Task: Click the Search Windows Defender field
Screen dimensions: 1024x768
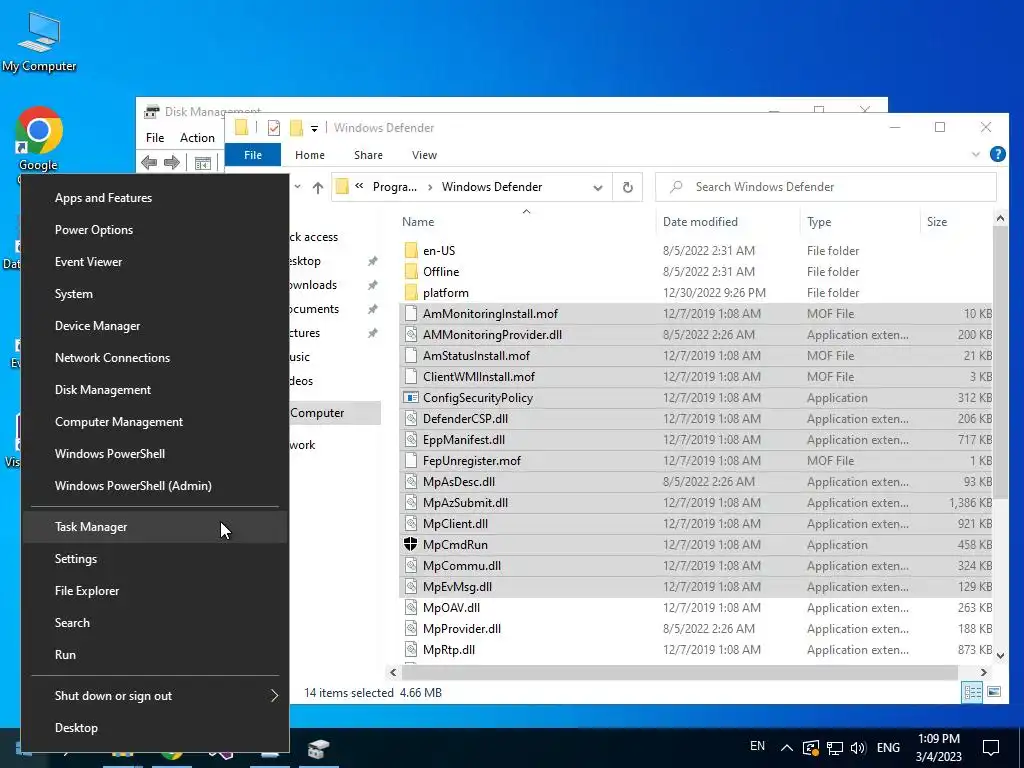Action: click(x=825, y=187)
